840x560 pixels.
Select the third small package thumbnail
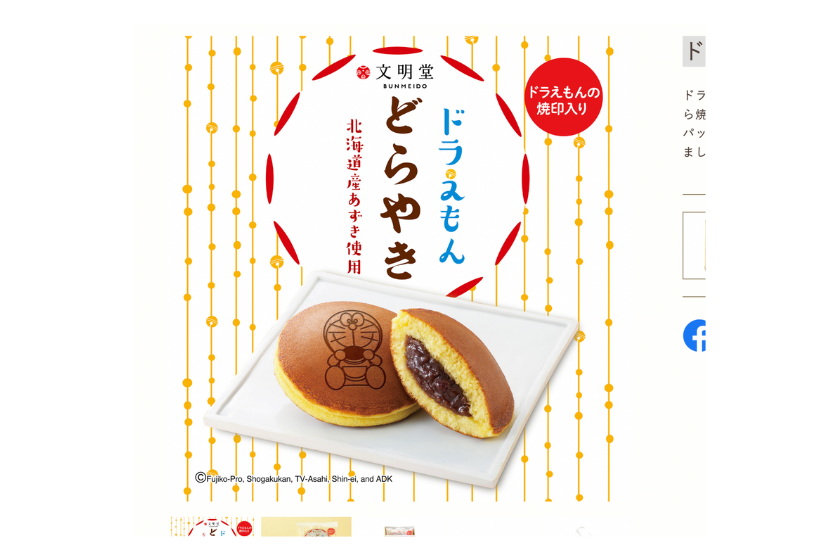400,531
